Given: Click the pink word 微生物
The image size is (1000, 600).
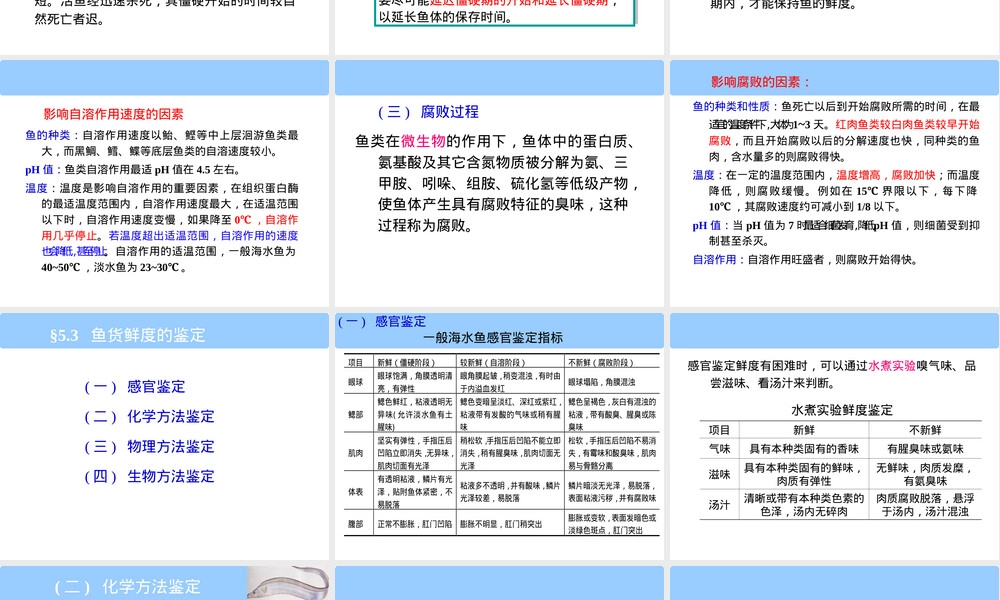Looking at the screenshot, I should [x=423, y=141].
